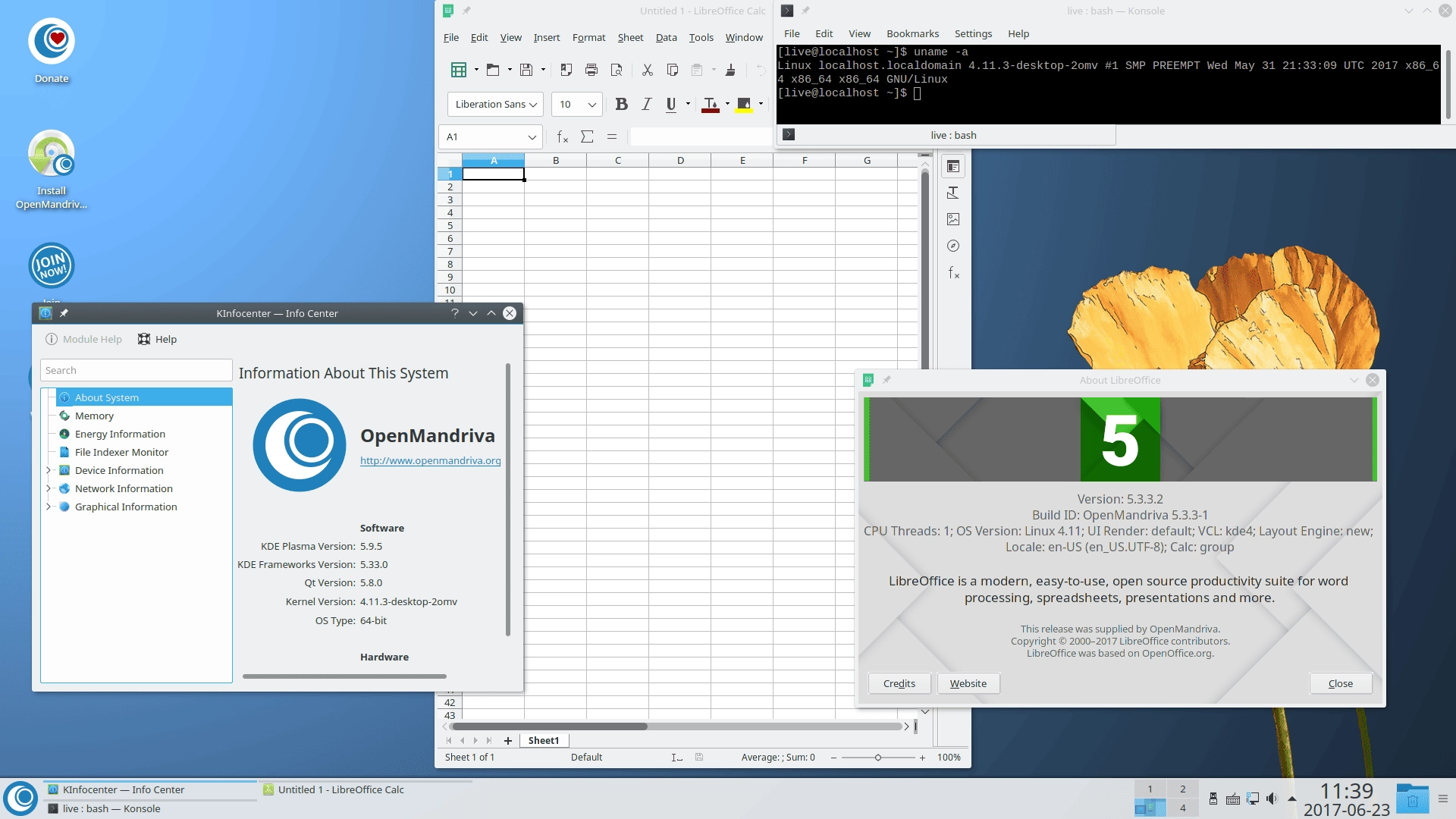The image size is (1456, 819).
Task: Click the New spreadsheet icon in Calc
Action: click(459, 70)
